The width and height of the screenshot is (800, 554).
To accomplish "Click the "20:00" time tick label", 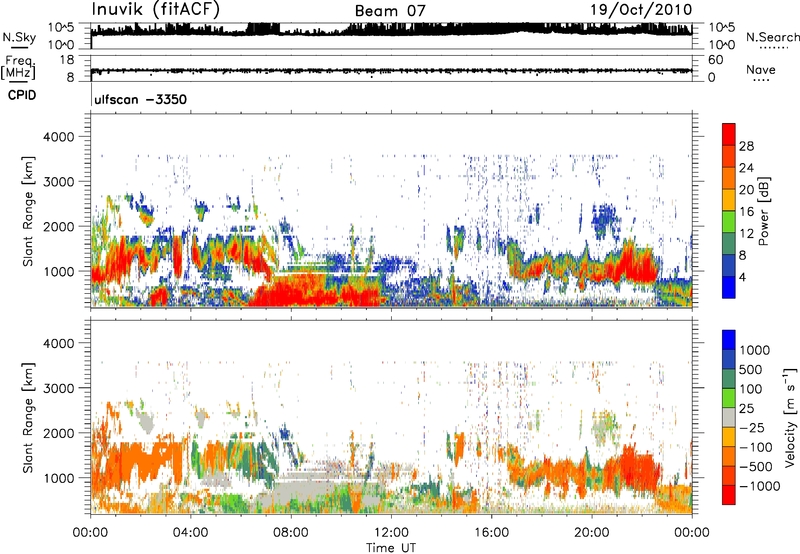I will tap(592, 533).
